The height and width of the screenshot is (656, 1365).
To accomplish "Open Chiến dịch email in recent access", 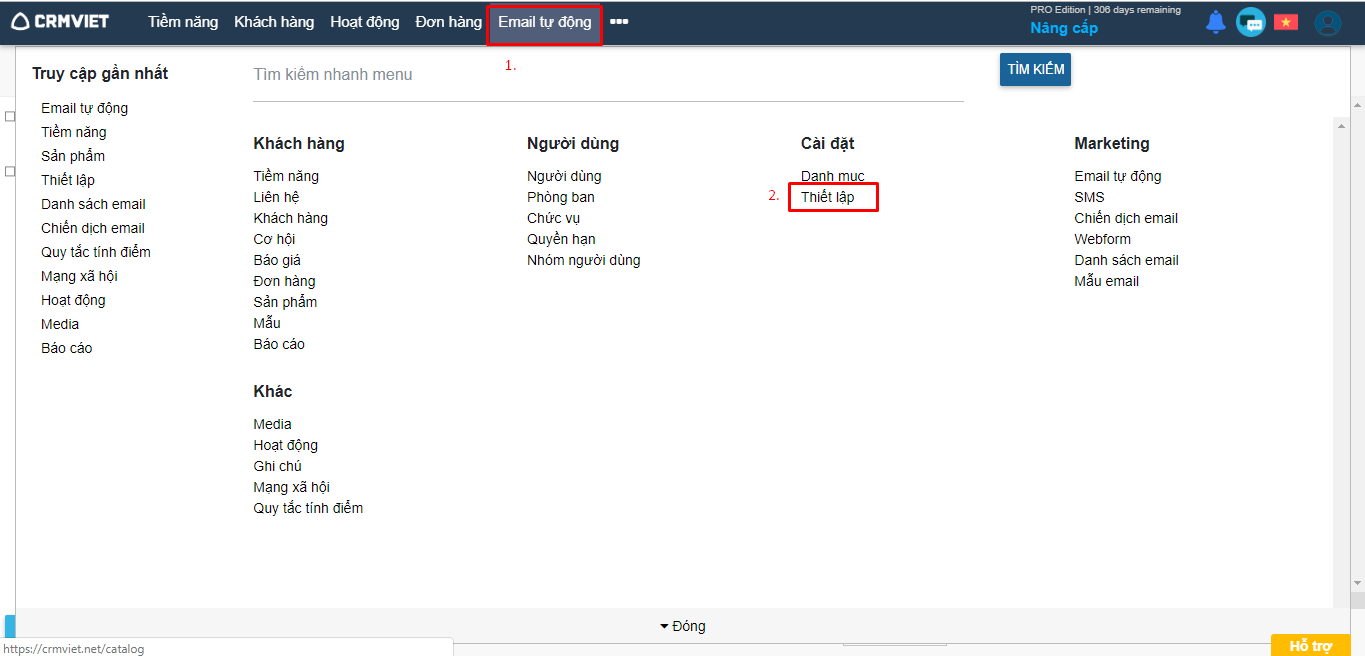I will pos(93,228).
